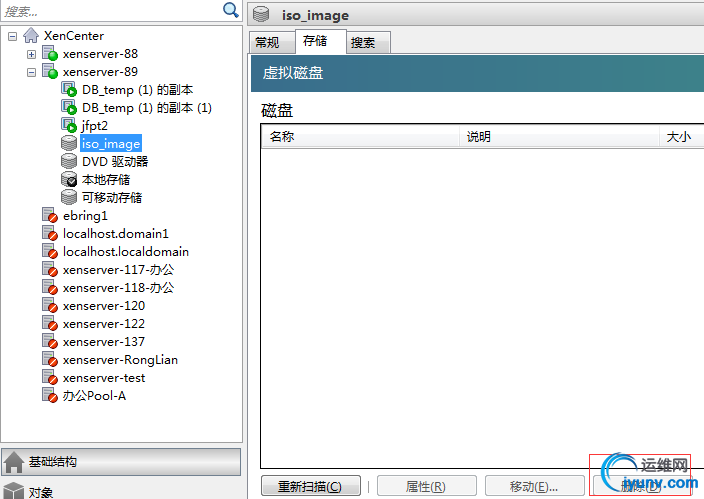Select XenCenter in the tree
This screenshot has height=499, width=704.
point(74,36)
